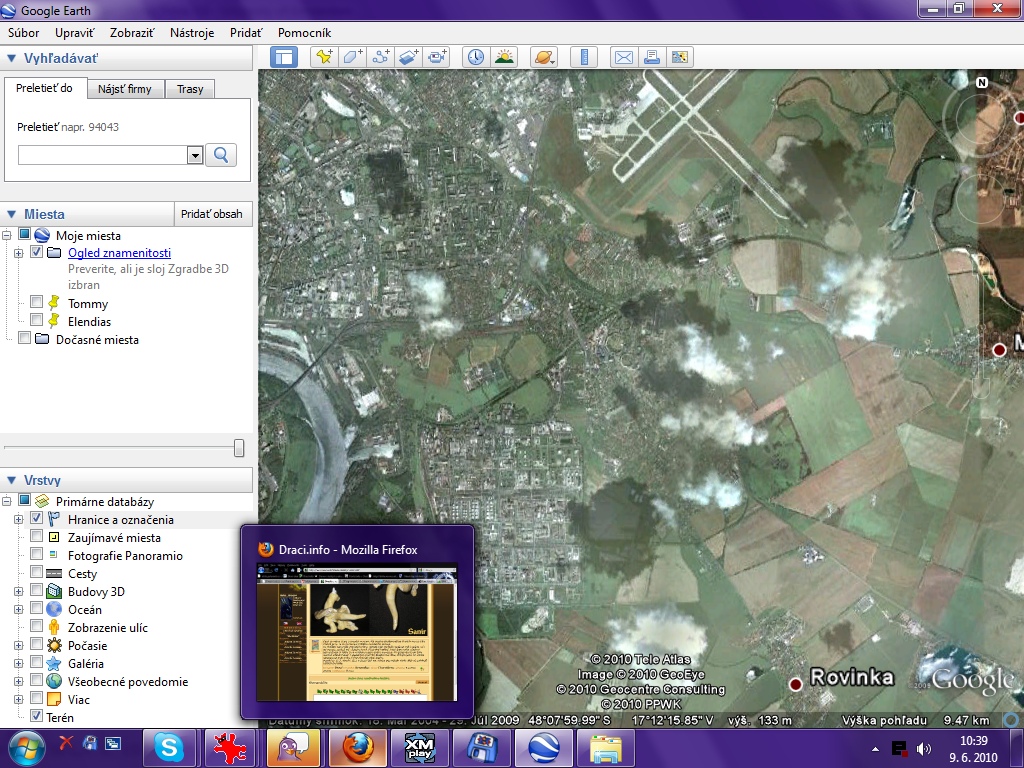Open Skype from the taskbar

coord(169,748)
